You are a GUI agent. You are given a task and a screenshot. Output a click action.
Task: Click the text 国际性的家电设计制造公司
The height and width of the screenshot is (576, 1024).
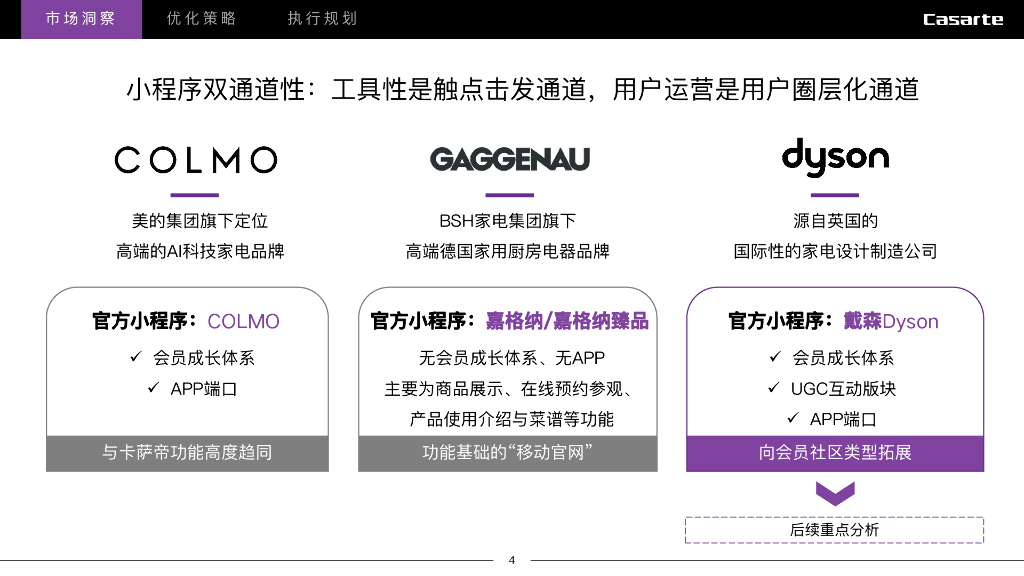tap(835, 251)
